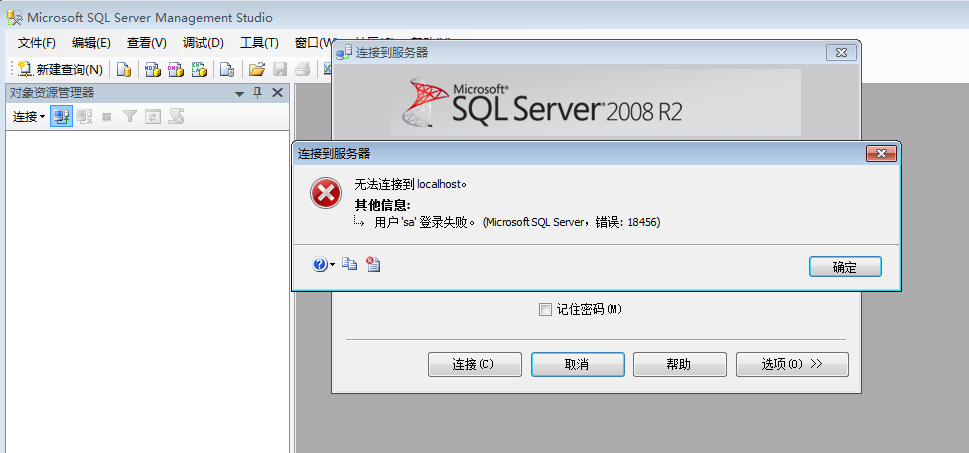Click the Disconnect icon in Object Explorer

click(x=85, y=116)
